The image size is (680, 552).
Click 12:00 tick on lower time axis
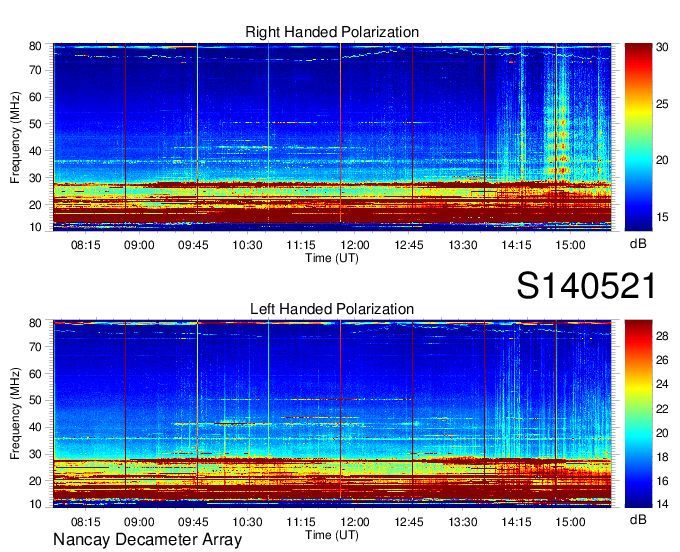pyautogui.click(x=355, y=522)
